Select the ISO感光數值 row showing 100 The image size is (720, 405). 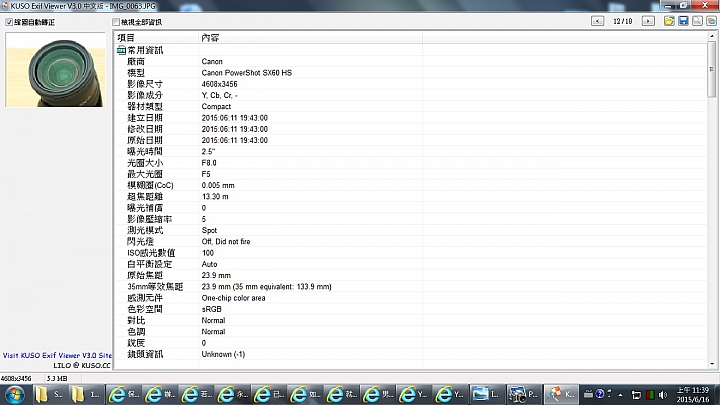[x=411, y=253]
